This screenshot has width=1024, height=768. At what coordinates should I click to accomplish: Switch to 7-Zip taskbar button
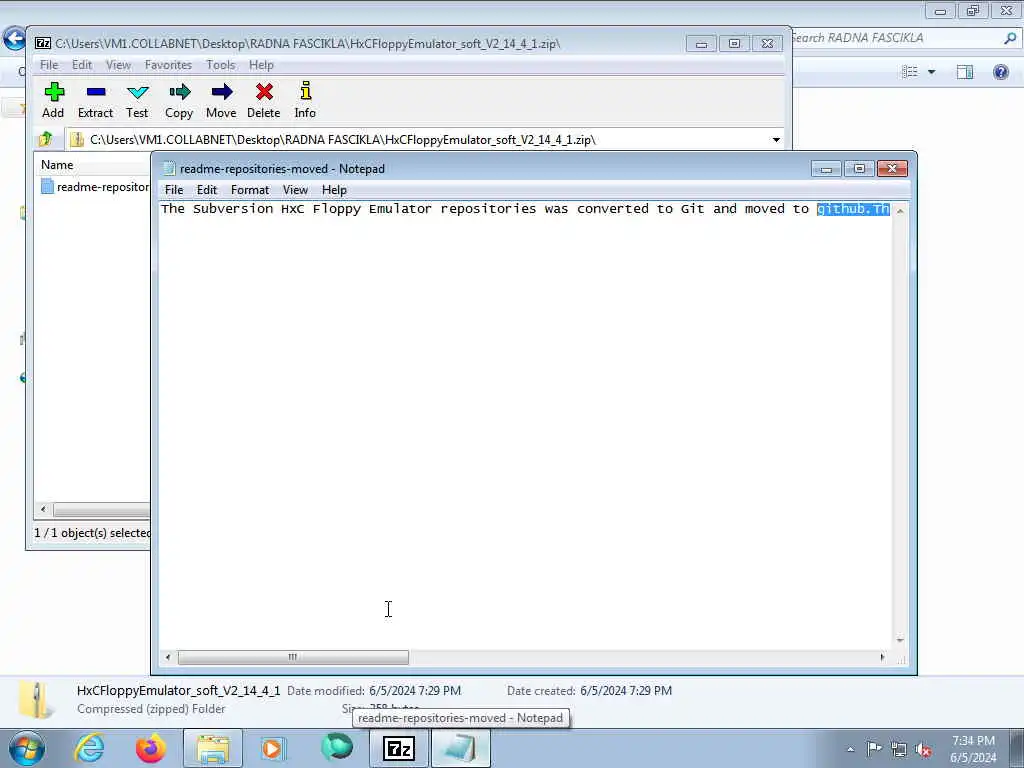click(x=398, y=748)
